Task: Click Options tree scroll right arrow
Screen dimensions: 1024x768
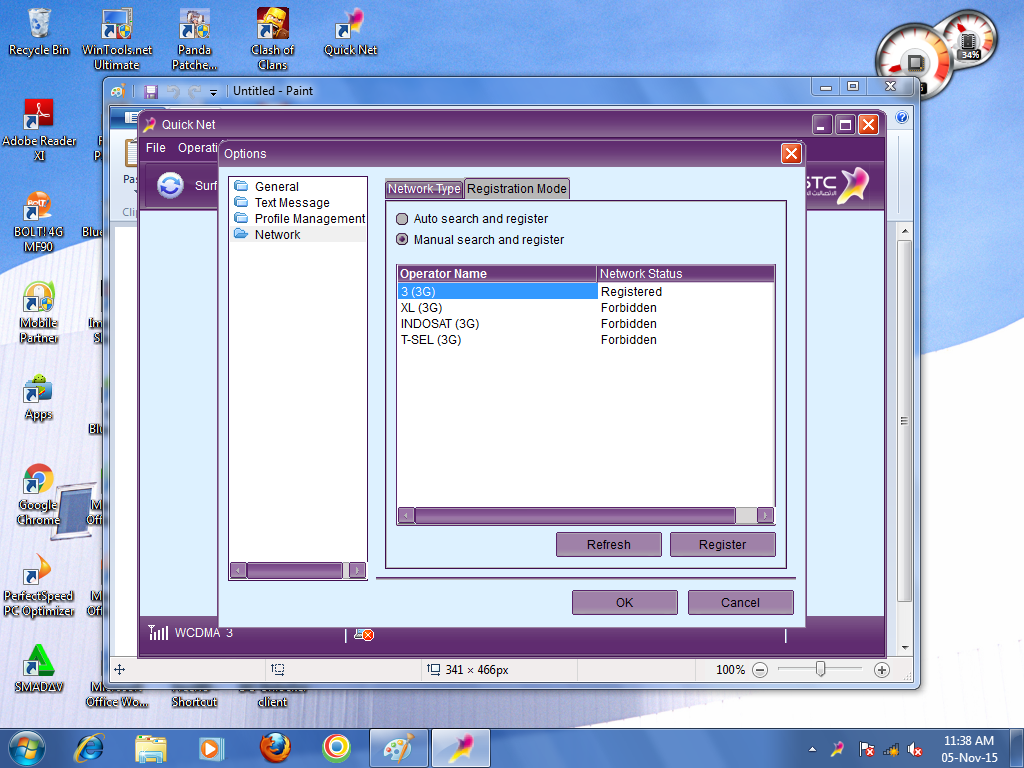Action: tap(357, 570)
